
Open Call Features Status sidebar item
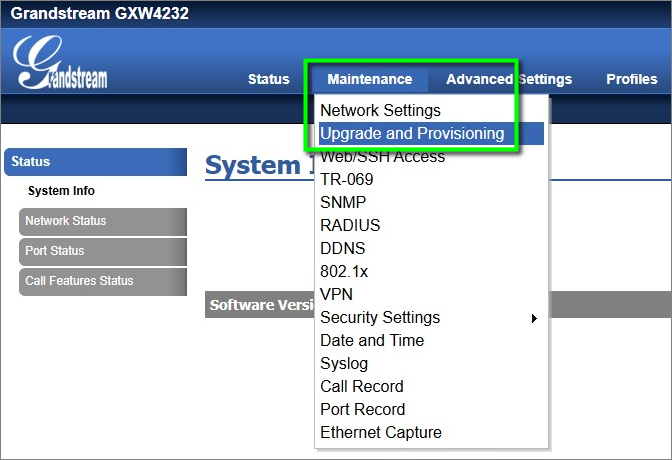point(79,281)
